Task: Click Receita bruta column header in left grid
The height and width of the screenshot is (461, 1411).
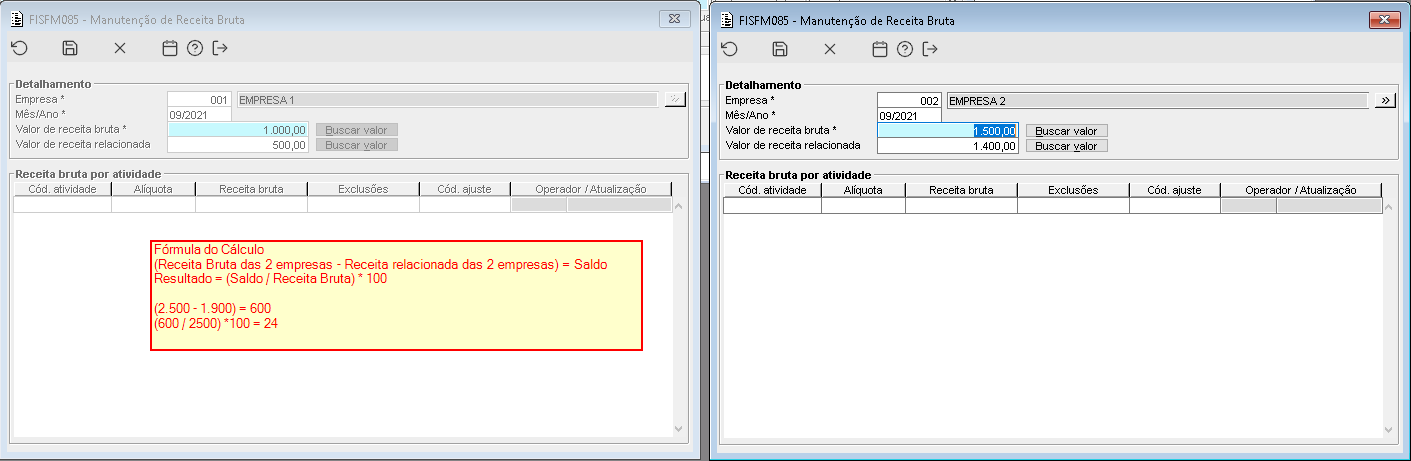Action: 251,188
